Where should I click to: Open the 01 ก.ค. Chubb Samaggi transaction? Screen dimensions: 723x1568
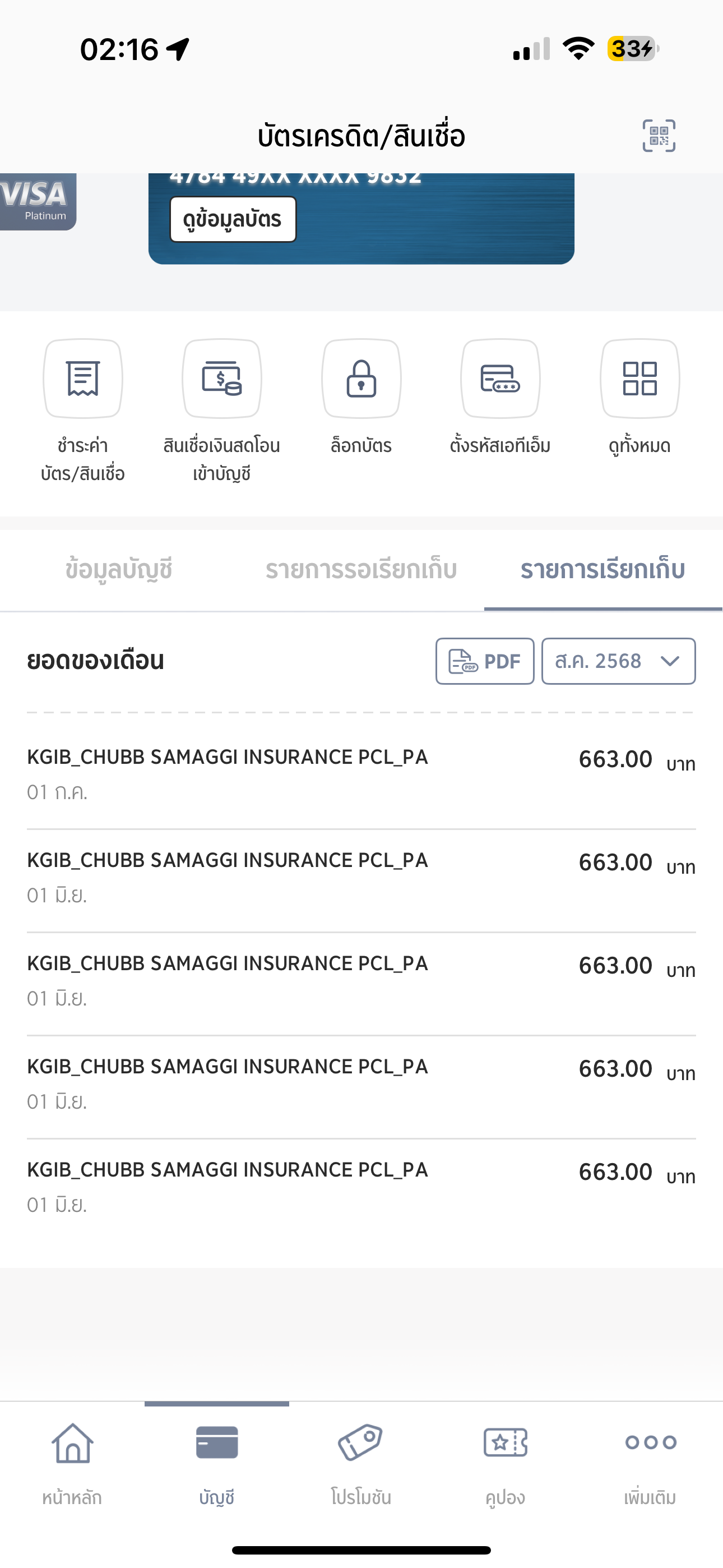[x=361, y=774]
